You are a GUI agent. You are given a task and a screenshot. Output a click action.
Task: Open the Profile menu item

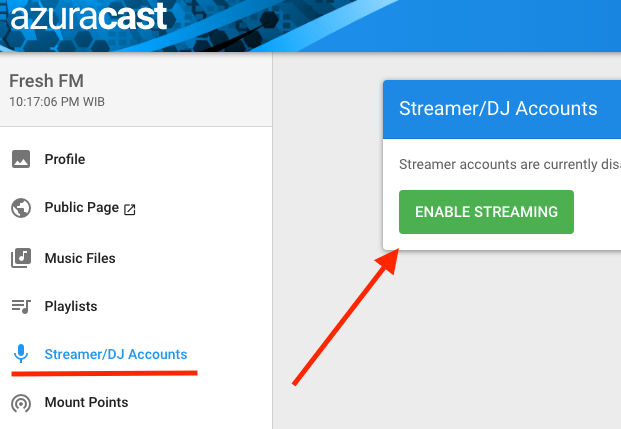click(x=65, y=159)
